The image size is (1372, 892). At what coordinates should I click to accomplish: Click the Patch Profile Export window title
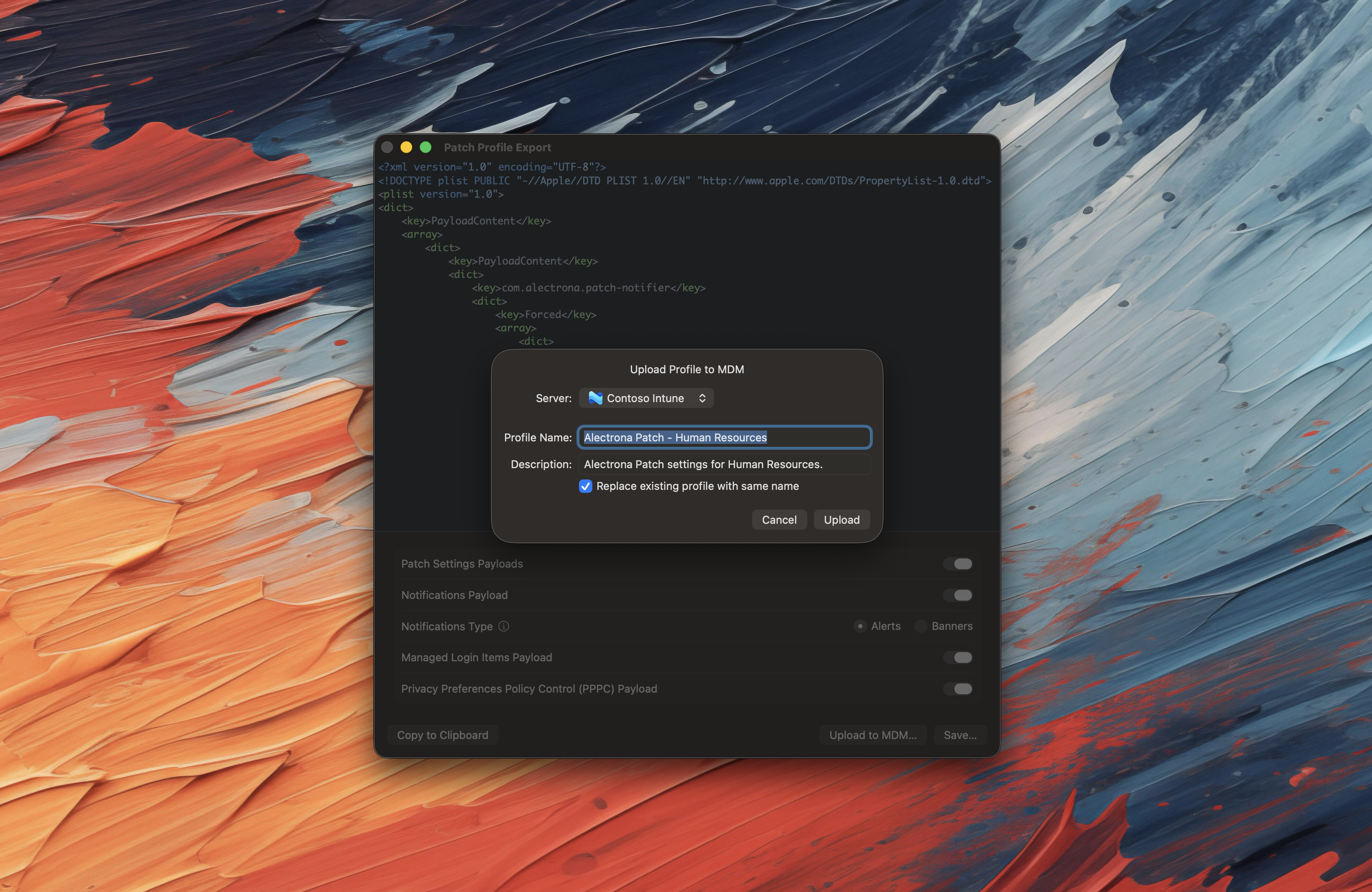point(497,148)
